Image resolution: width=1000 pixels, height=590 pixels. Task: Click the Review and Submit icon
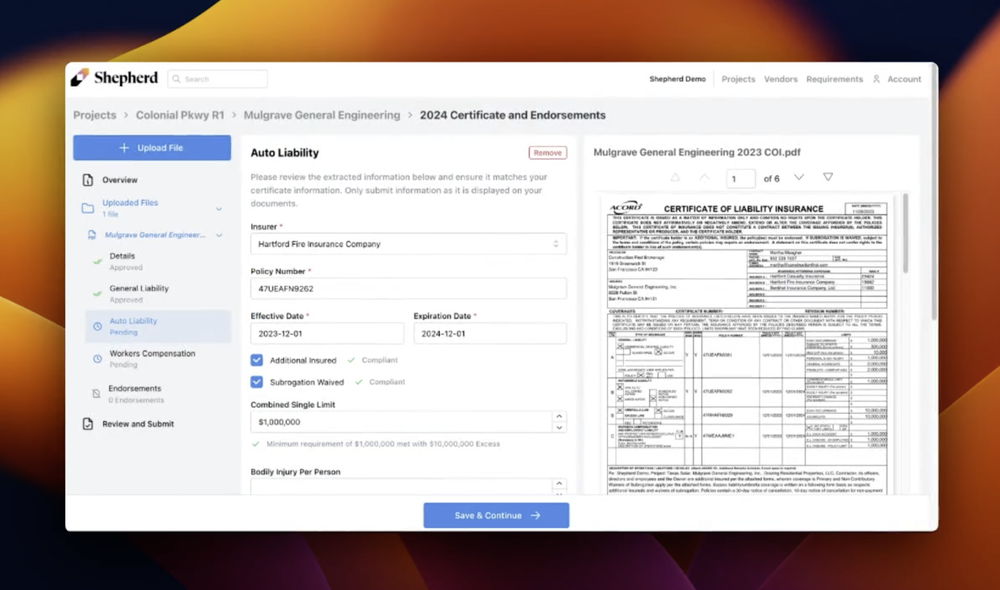click(87, 424)
